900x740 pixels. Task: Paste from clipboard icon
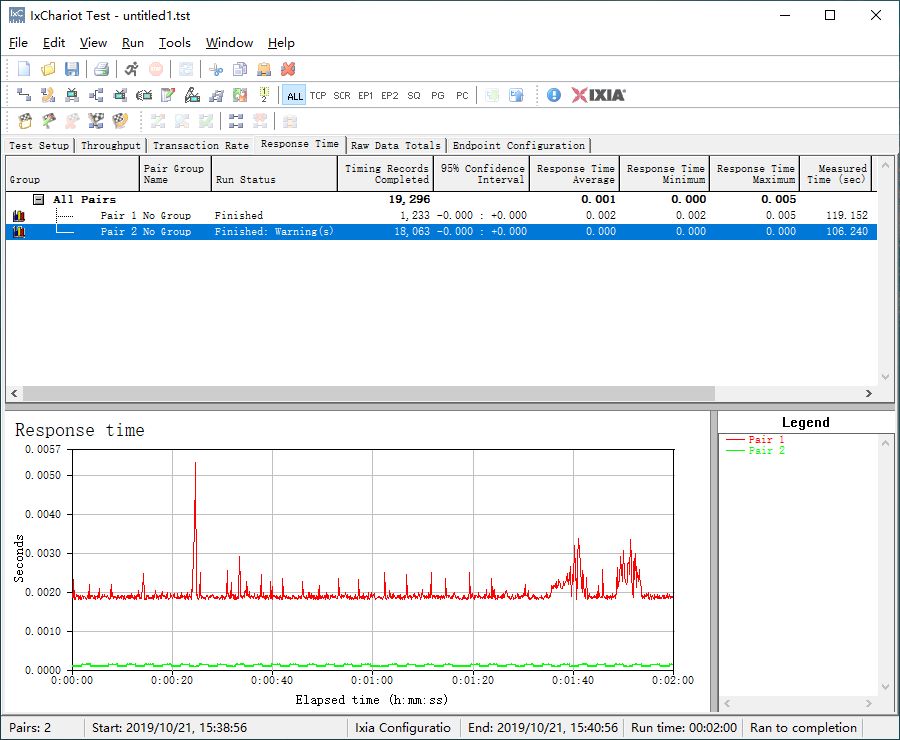(264, 69)
